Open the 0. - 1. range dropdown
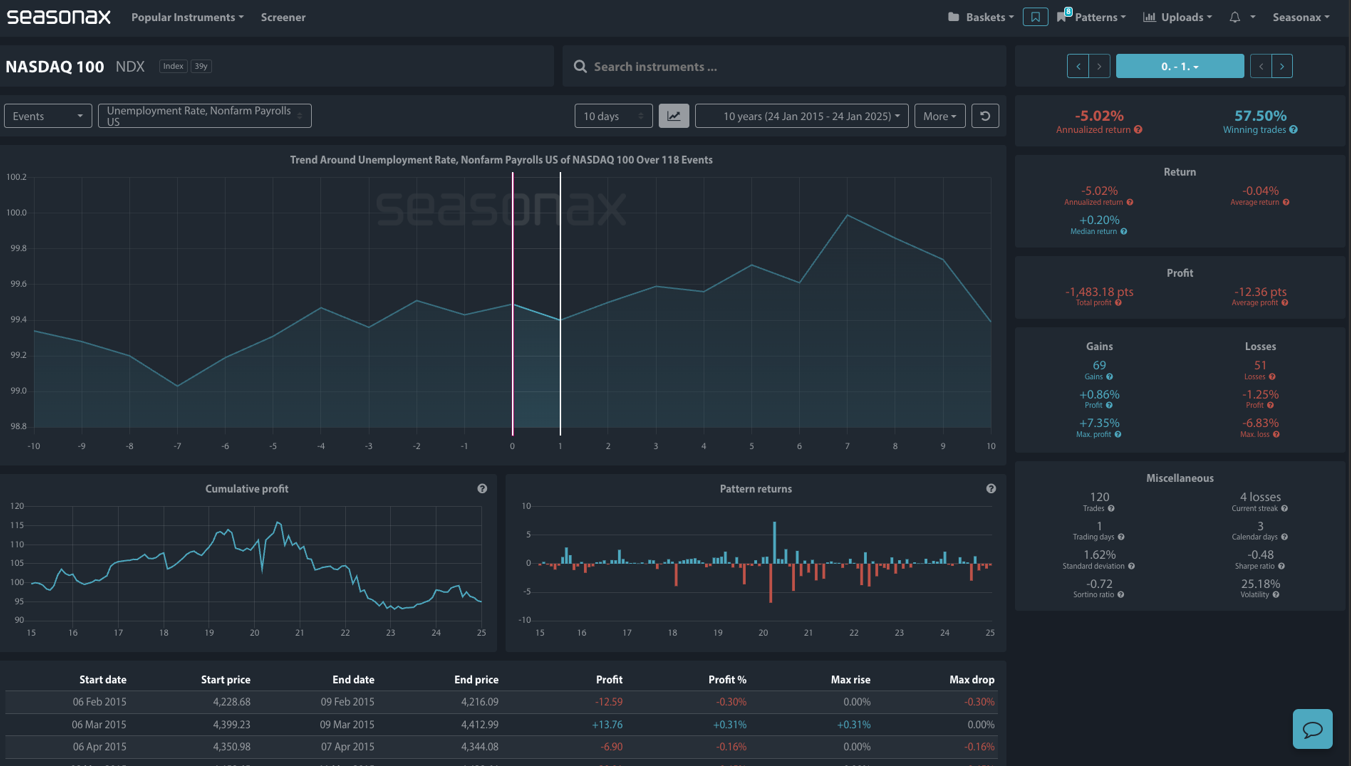Screen dimensions: 1352x767 tap(1180, 66)
